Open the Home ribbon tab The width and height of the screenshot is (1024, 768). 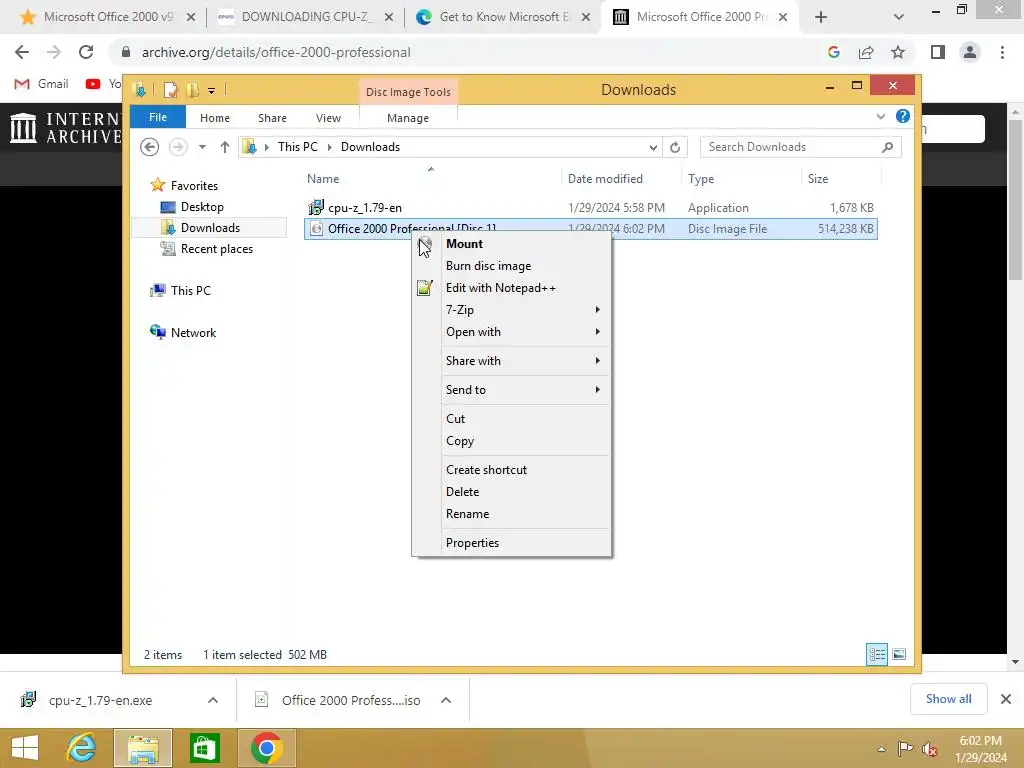pyautogui.click(x=214, y=118)
